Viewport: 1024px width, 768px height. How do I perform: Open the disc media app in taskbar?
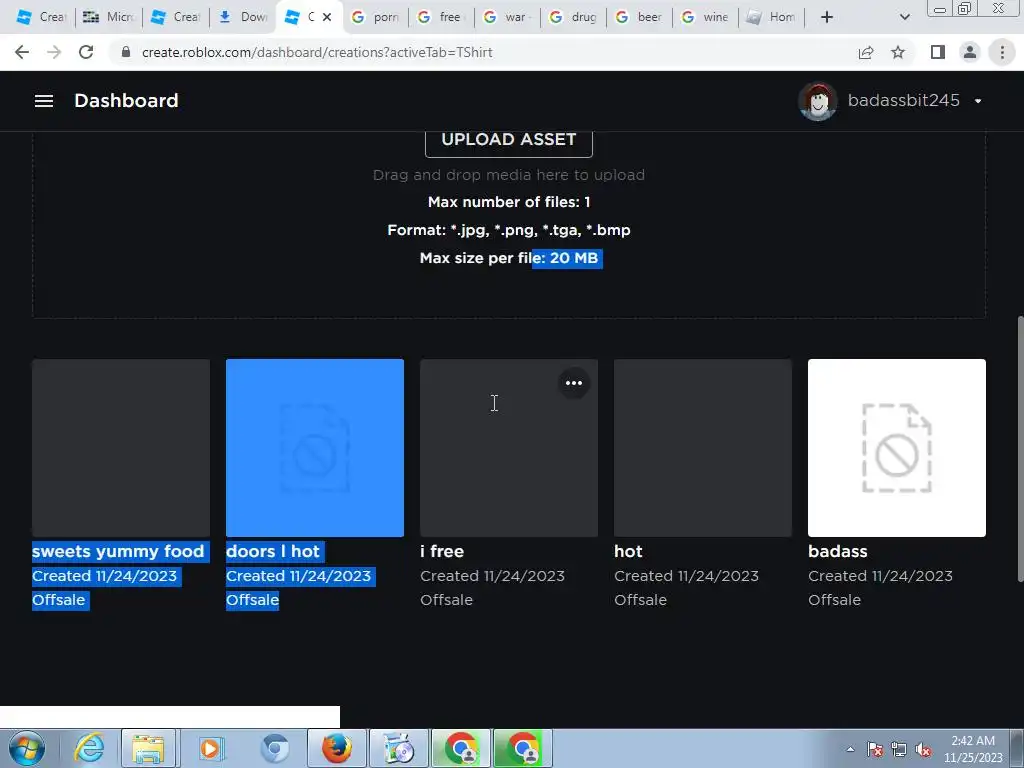[398, 748]
